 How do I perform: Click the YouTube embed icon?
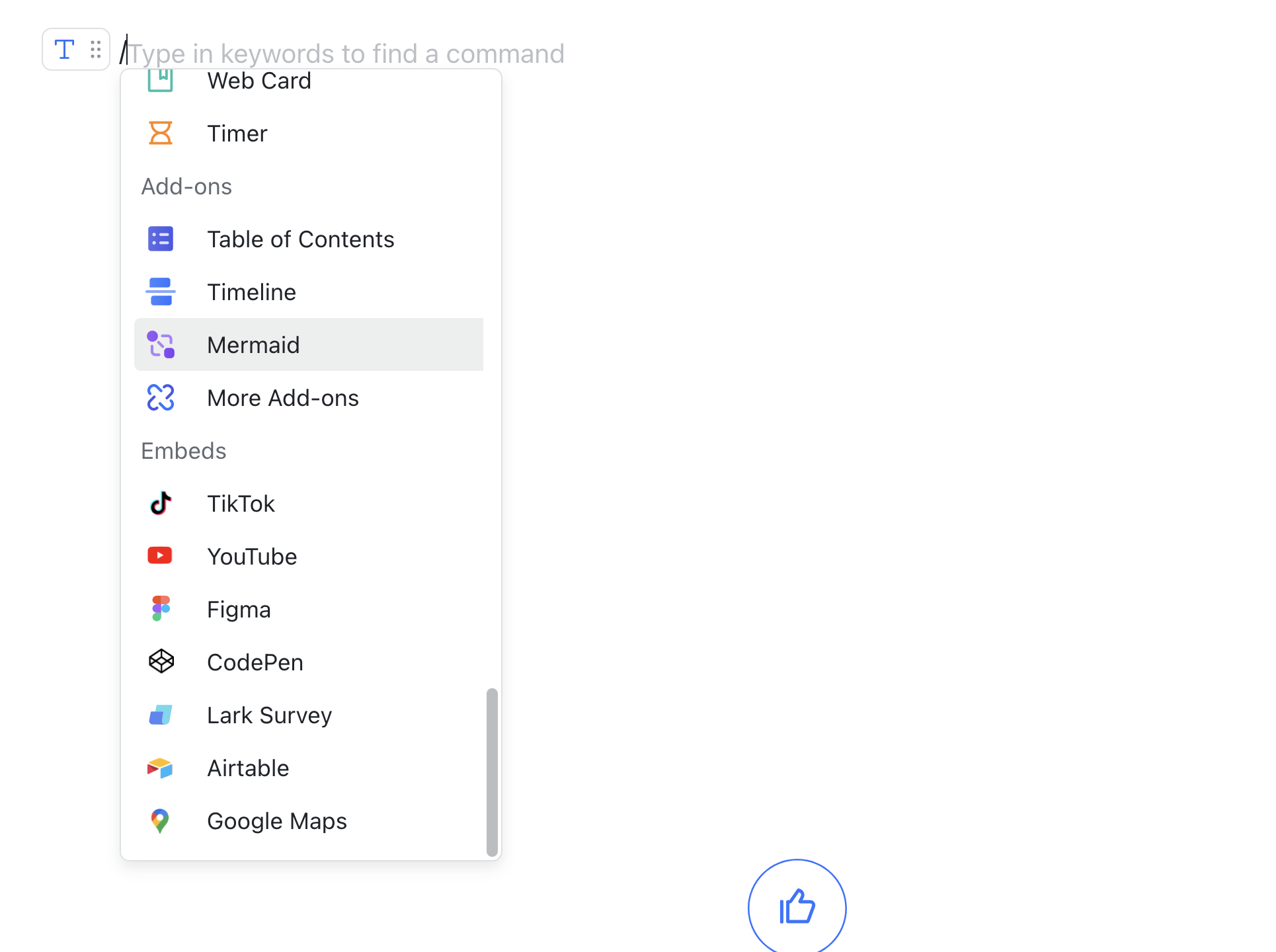160,556
